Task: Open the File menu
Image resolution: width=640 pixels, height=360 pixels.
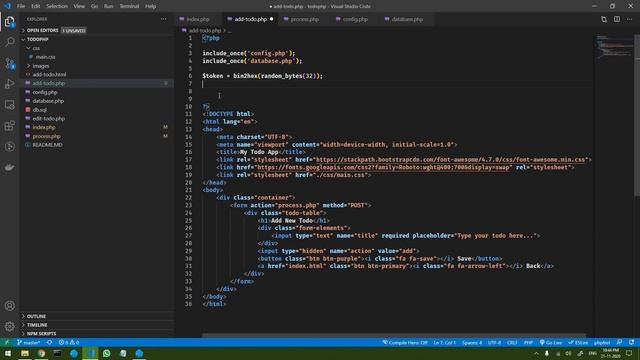Action: 21,6
